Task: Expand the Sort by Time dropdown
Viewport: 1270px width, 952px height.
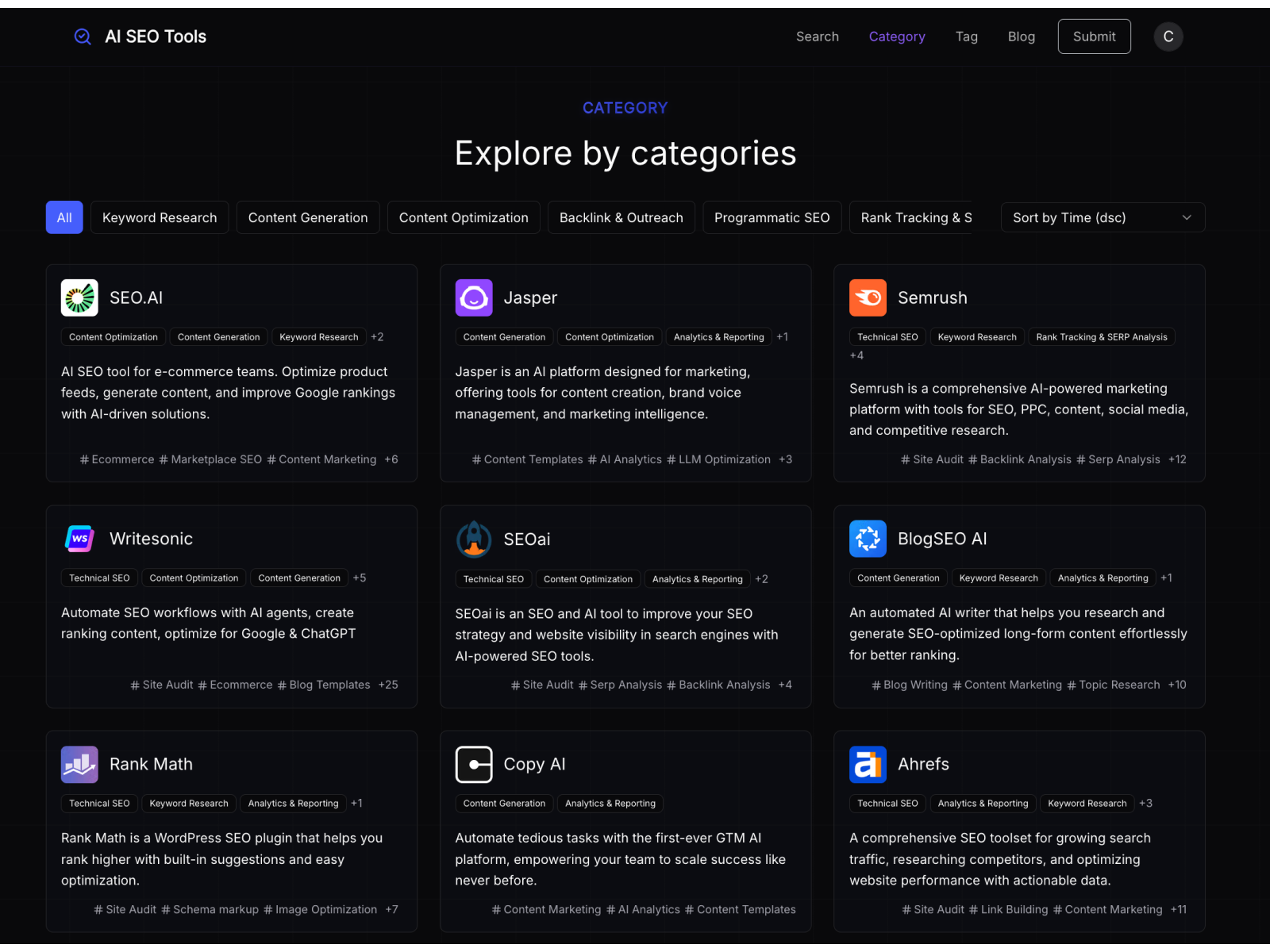Action: pos(1102,217)
